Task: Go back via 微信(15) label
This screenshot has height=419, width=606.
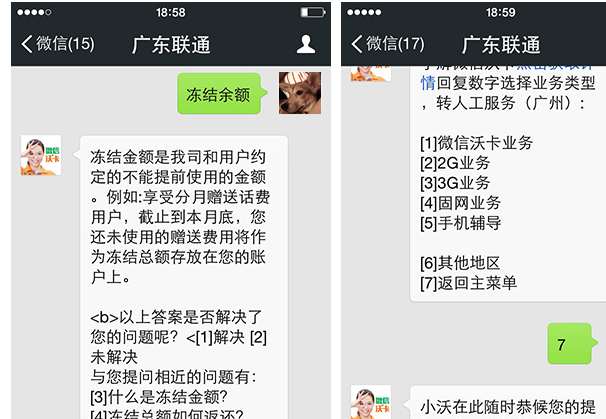Action: (65, 44)
